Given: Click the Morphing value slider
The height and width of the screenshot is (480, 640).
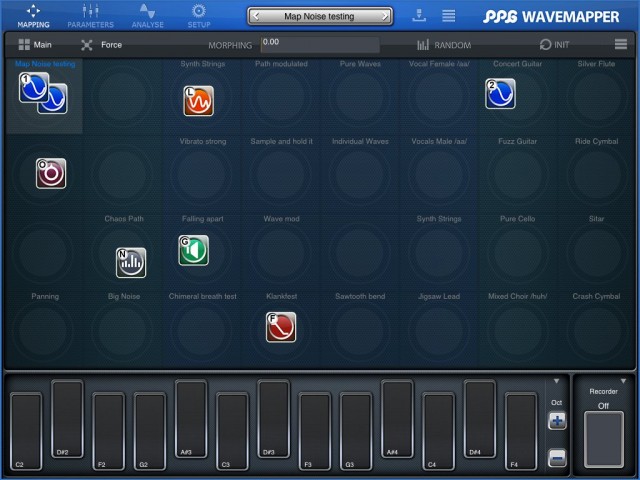Looking at the screenshot, I should click(320, 45).
